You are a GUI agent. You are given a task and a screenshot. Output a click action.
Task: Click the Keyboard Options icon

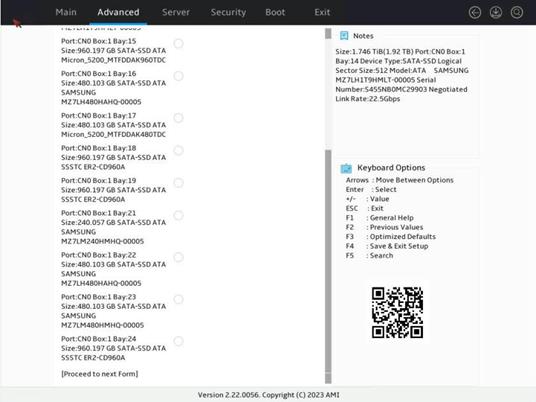(x=346, y=168)
